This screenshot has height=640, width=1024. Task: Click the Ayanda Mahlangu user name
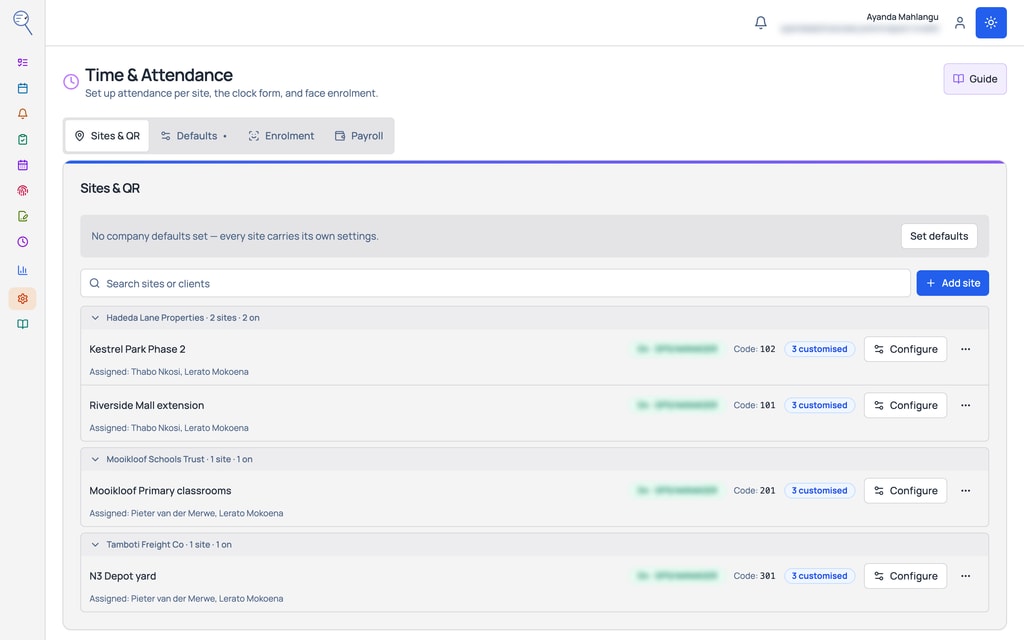(x=902, y=17)
